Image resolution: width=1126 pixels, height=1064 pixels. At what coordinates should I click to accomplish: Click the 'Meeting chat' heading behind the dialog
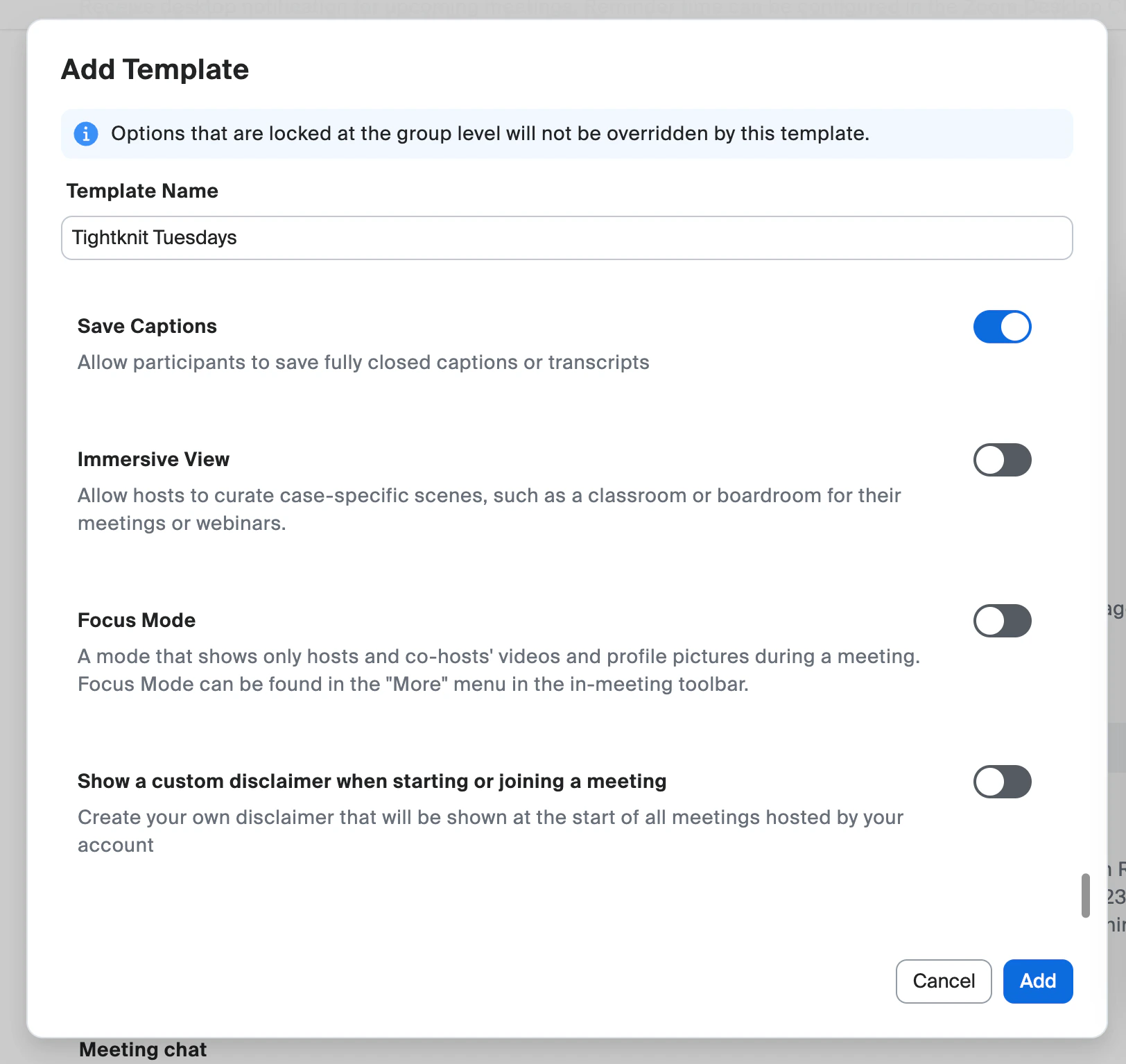pos(143,1049)
